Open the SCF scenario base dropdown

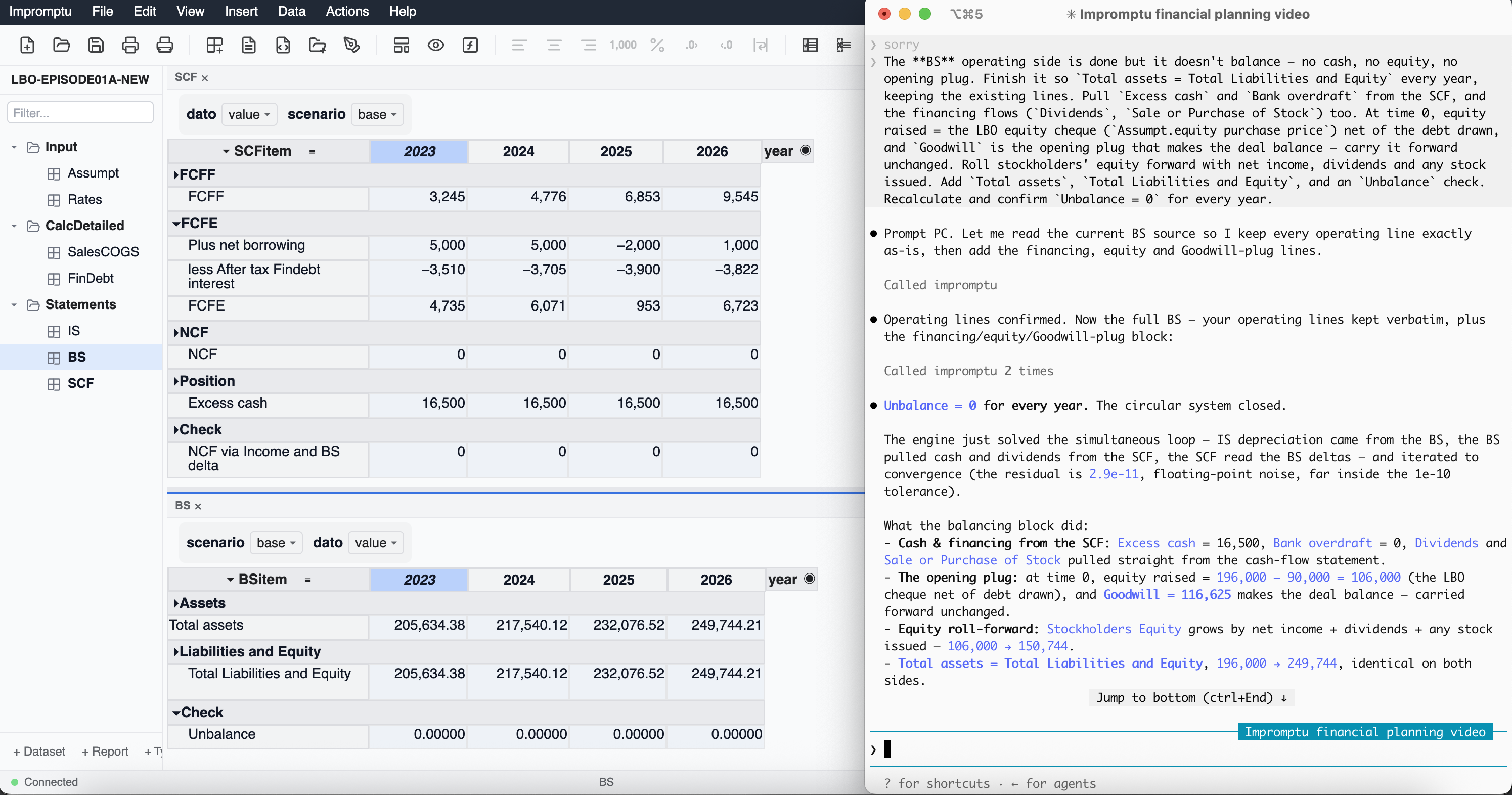pyautogui.click(x=377, y=114)
